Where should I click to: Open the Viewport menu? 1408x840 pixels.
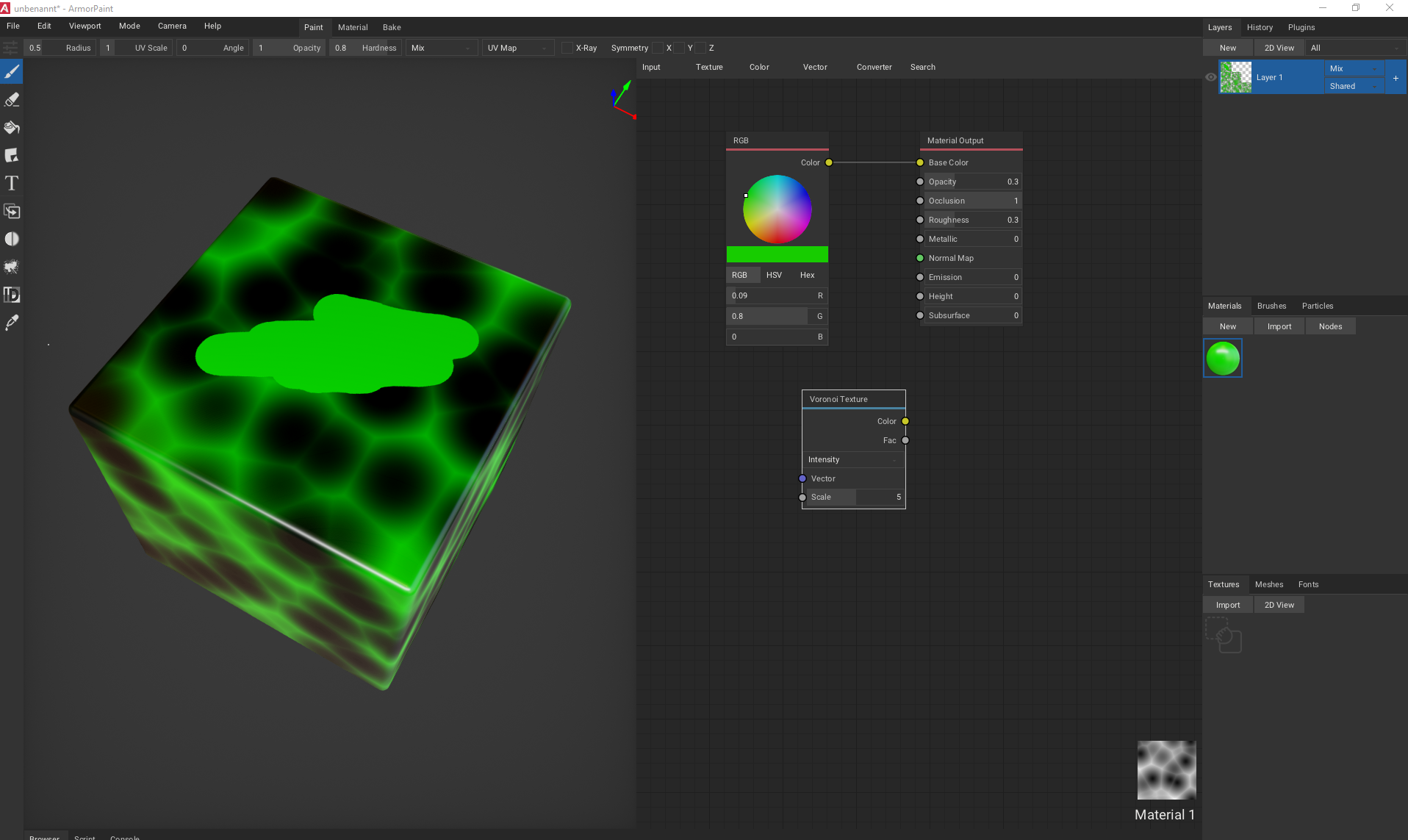[x=85, y=26]
